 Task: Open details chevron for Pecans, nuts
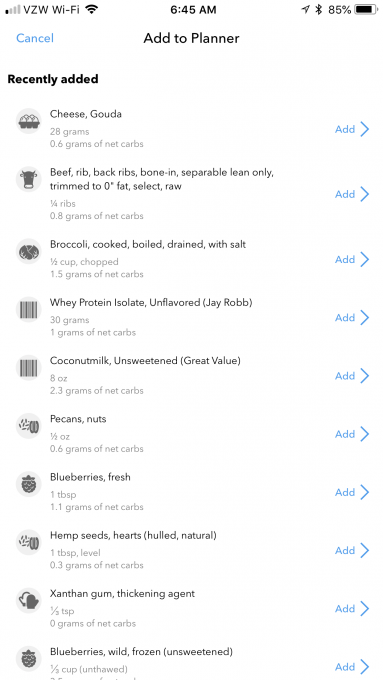tap(365, 434)
